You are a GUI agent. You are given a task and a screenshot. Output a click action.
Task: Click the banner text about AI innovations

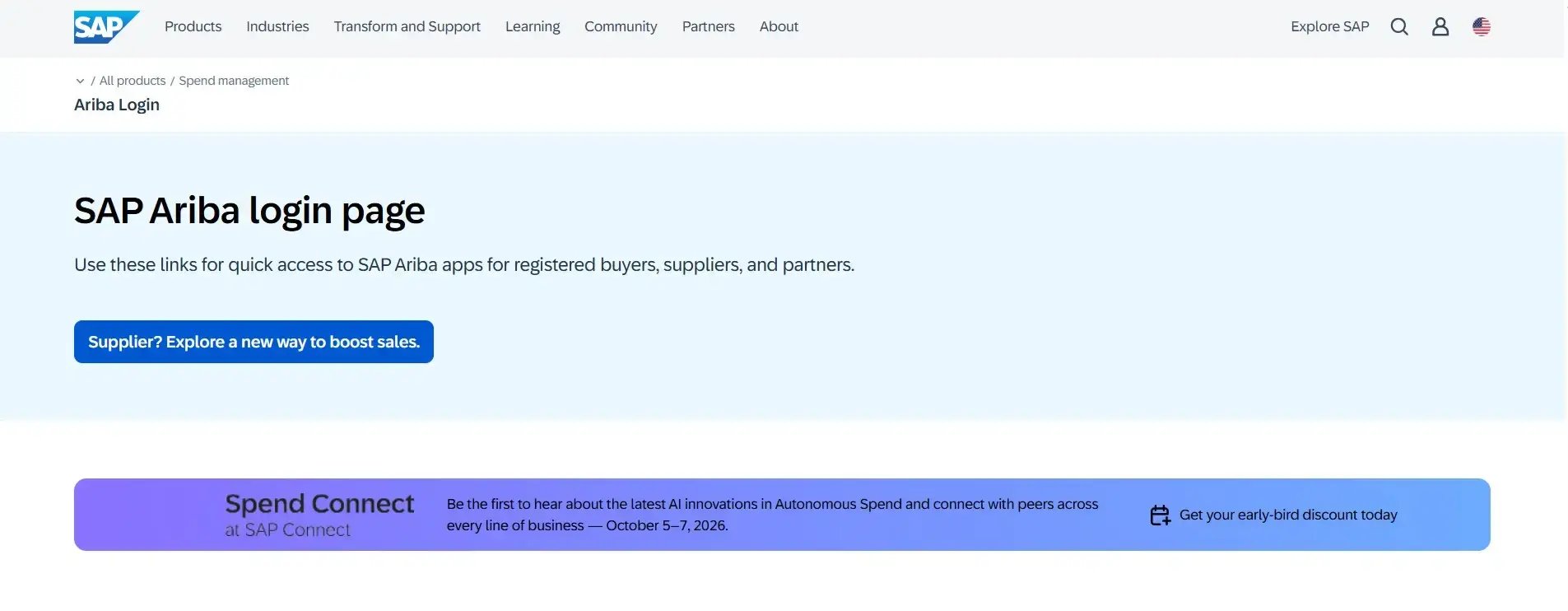click(772, 515)
